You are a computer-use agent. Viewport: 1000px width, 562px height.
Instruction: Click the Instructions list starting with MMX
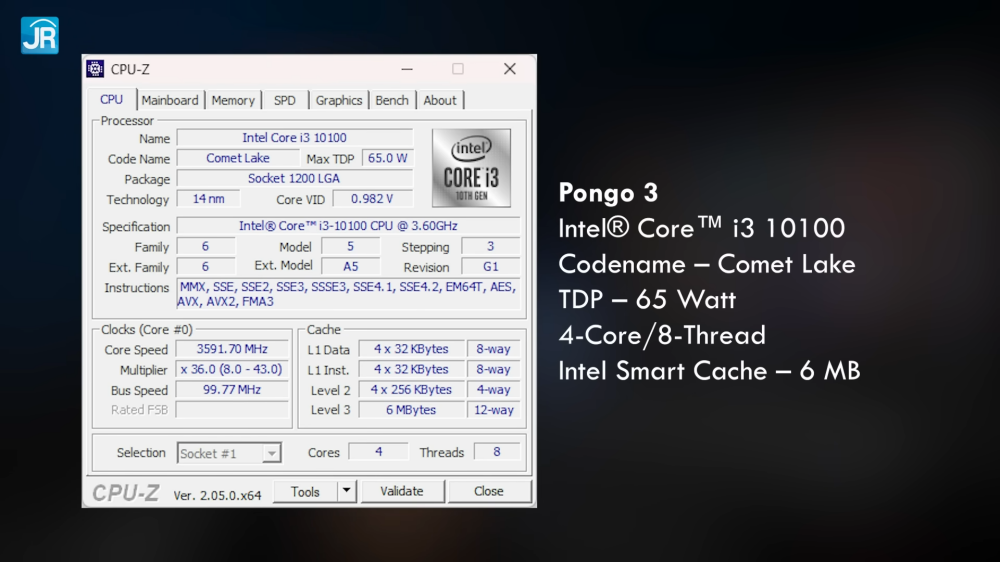[x=348, y=294]
